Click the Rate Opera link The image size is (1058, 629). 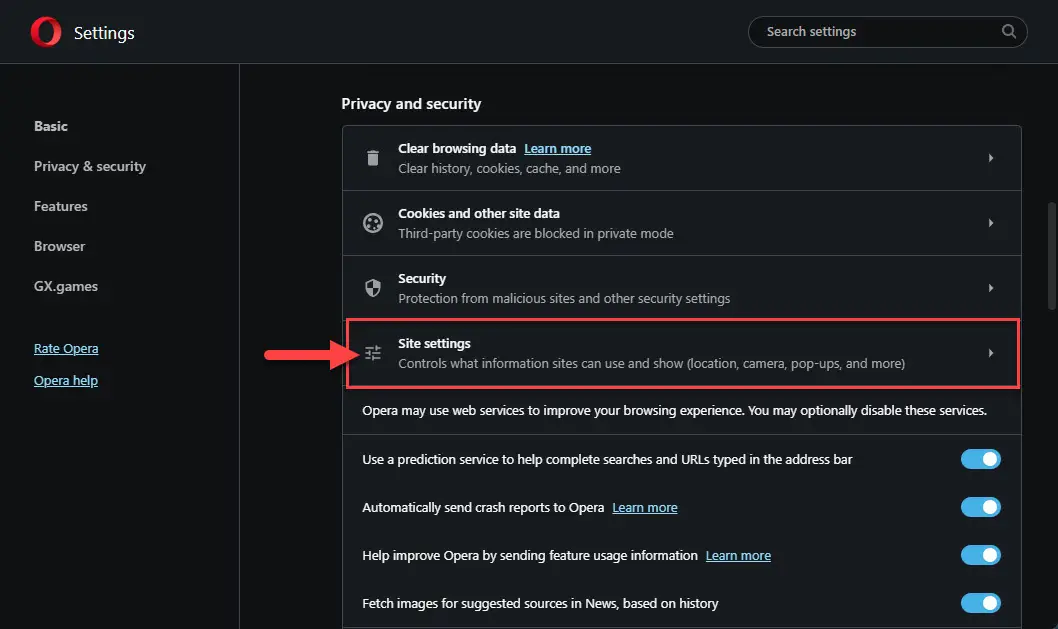pos(66,348)
